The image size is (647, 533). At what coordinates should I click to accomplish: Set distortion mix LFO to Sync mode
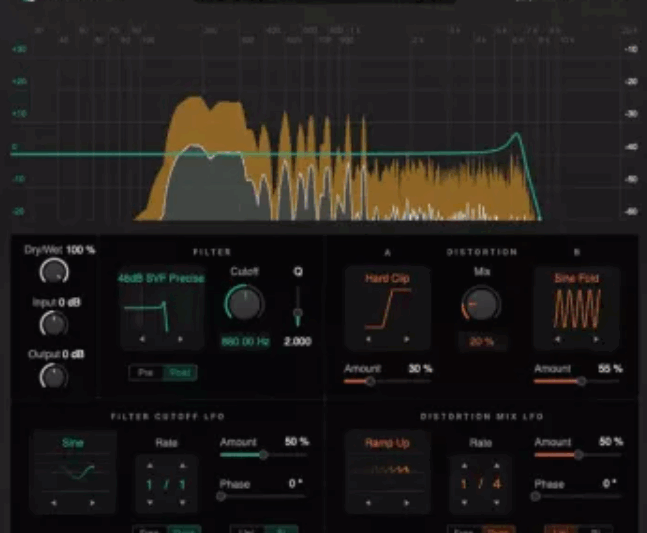tap(498, 530)
